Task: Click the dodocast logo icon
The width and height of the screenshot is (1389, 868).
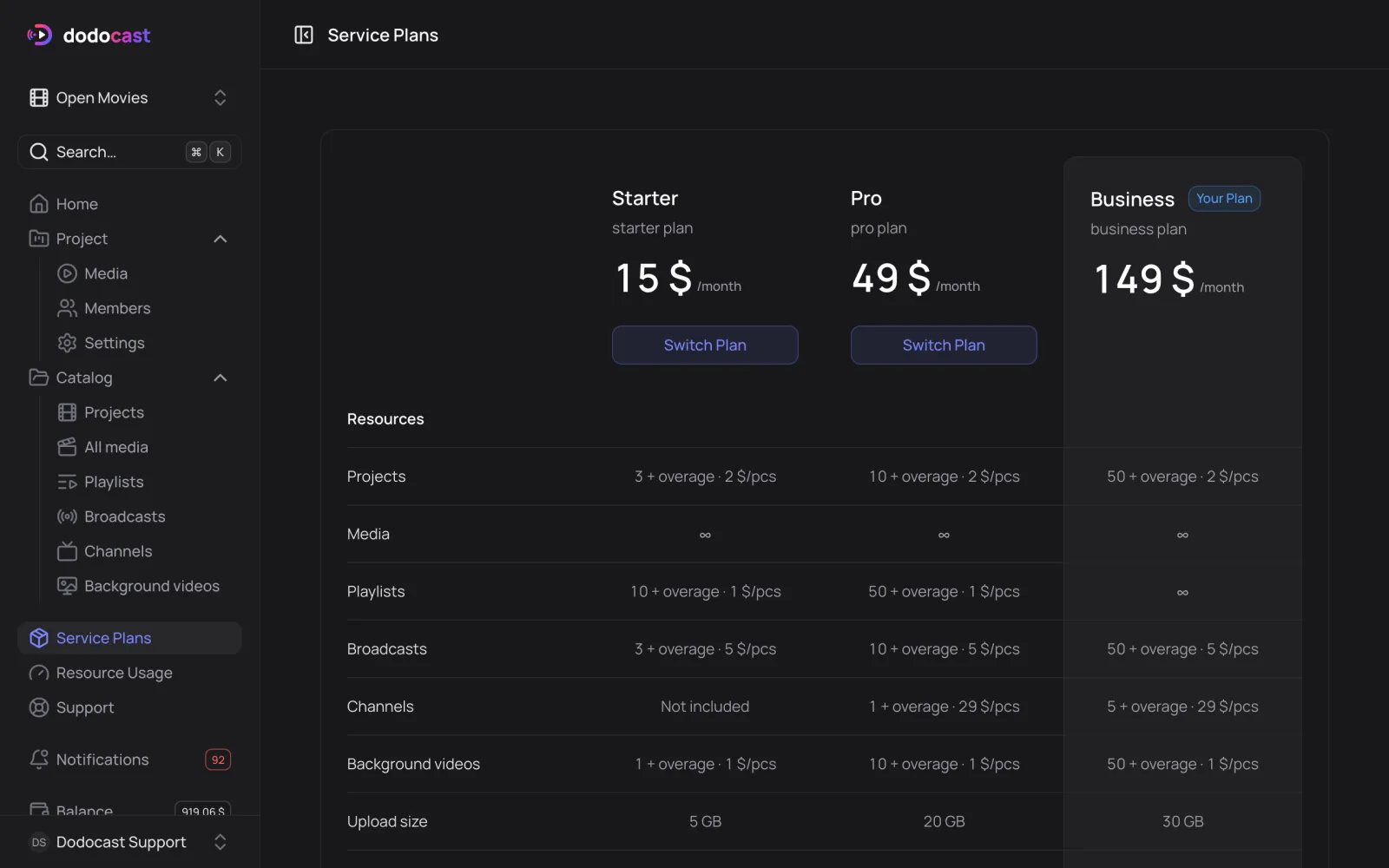Action: pos(39,35)
